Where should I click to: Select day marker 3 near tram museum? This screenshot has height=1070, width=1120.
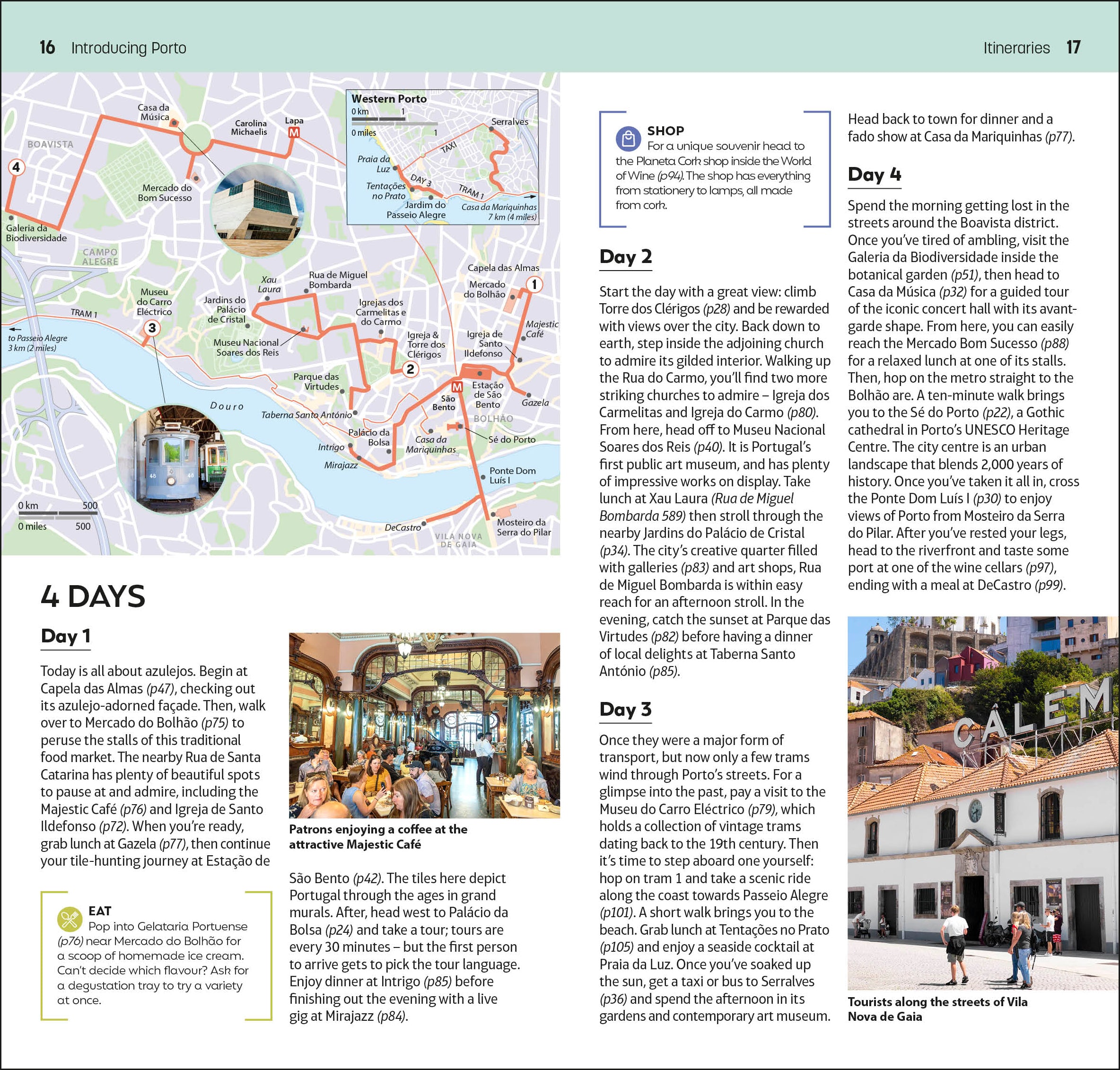152,328
